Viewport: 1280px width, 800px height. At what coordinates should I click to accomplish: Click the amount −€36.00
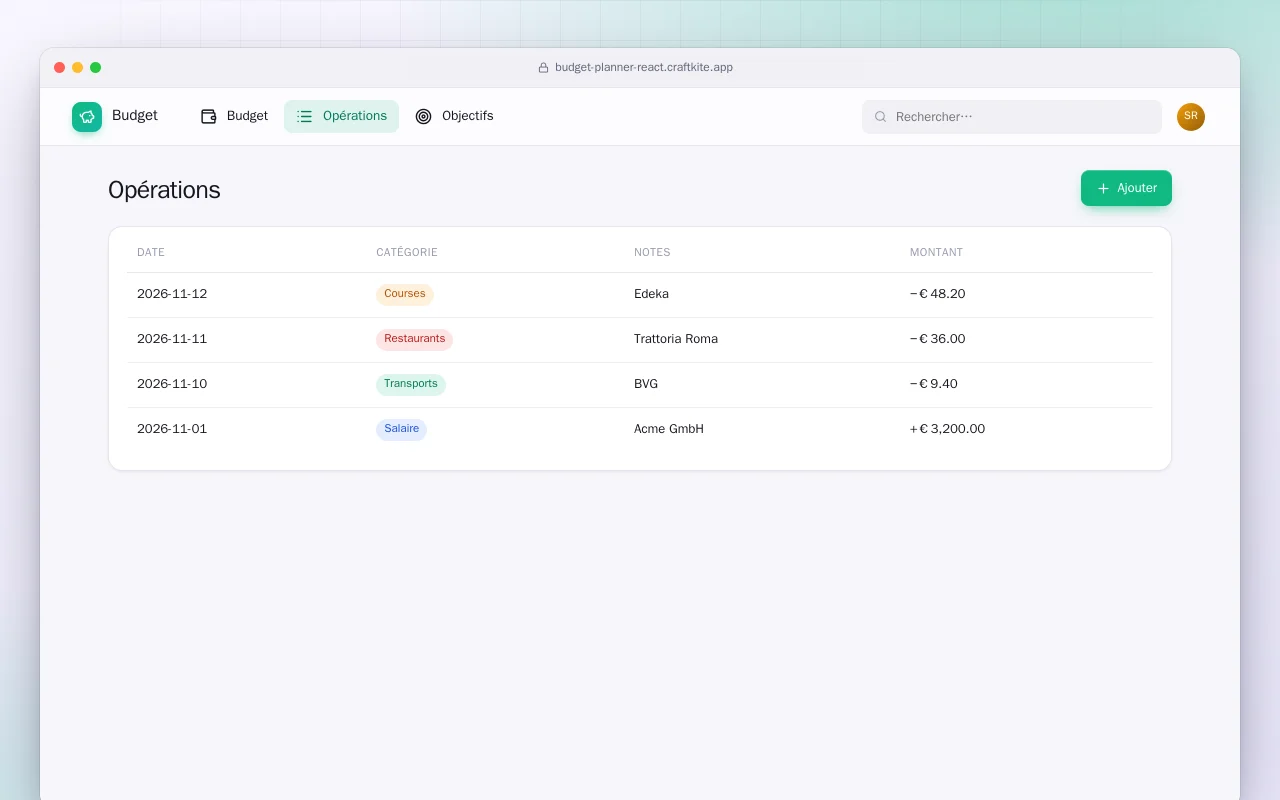[938, 339]
